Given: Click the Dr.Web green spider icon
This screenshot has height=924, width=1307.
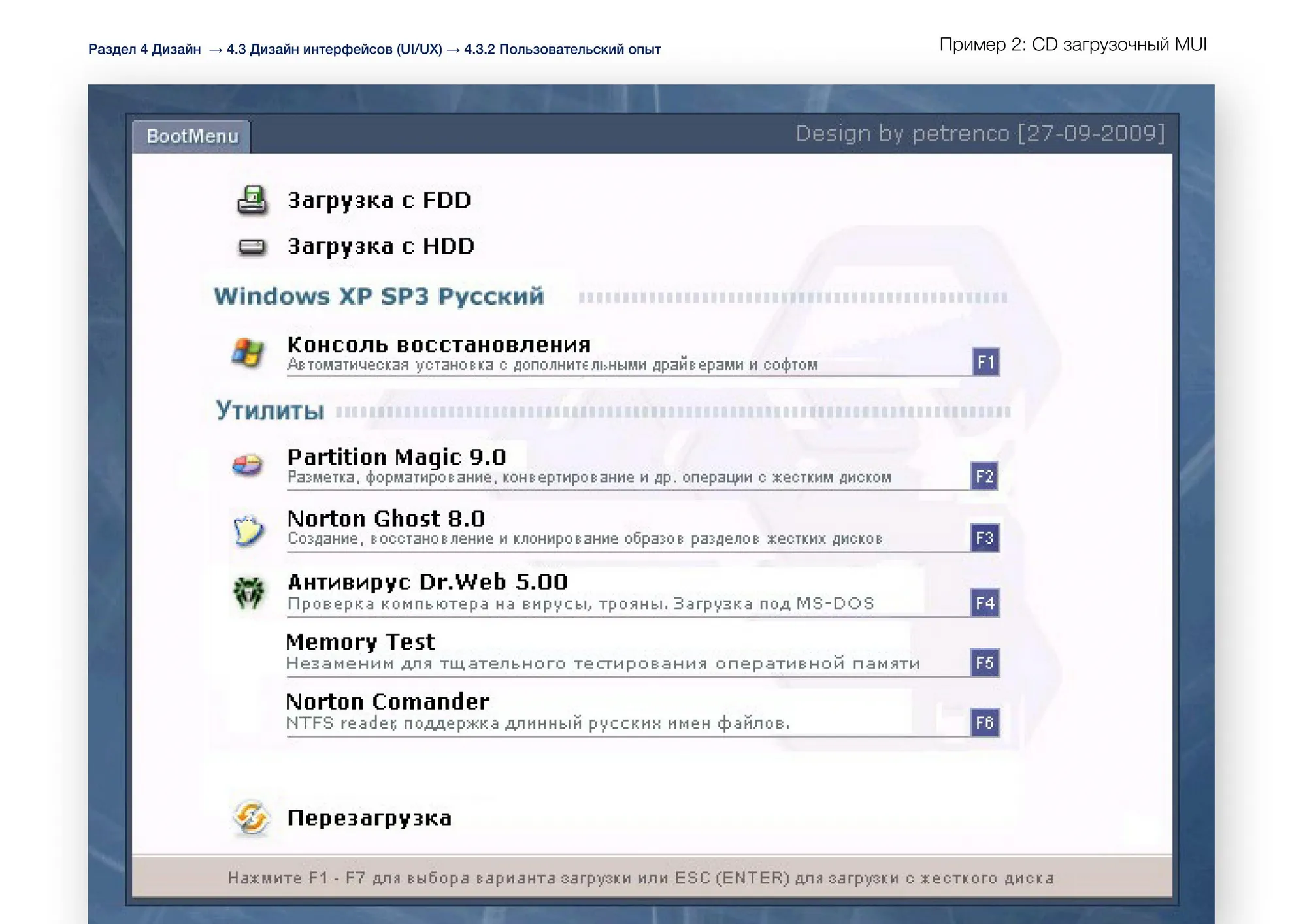Looking at the screenshot, I should [x=249, y=592].
